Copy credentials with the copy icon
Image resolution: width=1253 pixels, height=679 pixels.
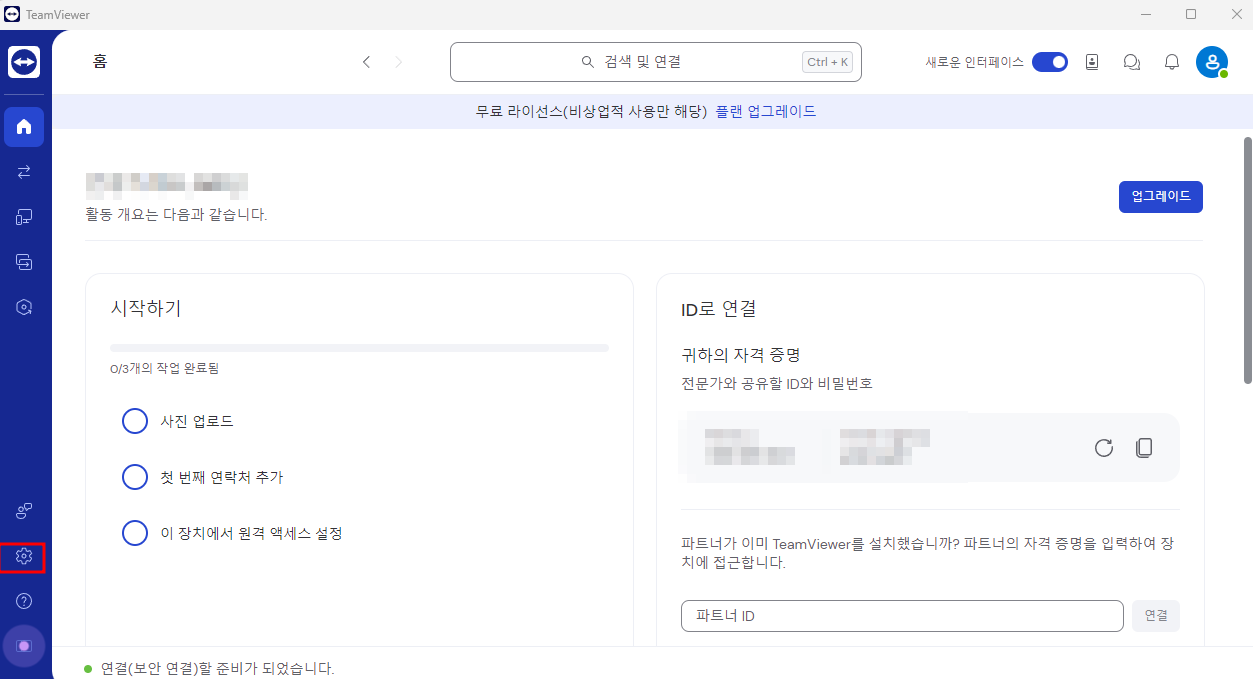(1143, 447)
